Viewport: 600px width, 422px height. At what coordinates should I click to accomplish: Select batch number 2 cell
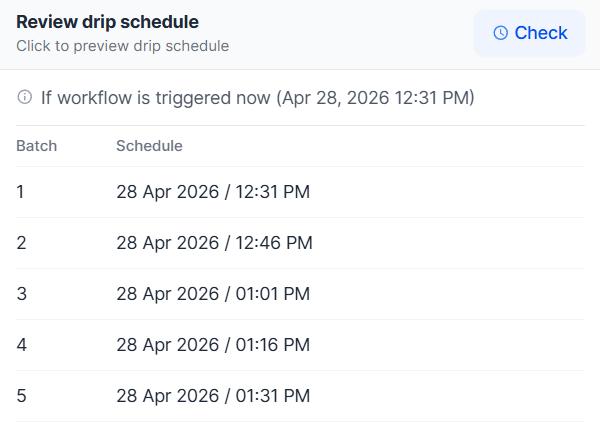point(21,242)
